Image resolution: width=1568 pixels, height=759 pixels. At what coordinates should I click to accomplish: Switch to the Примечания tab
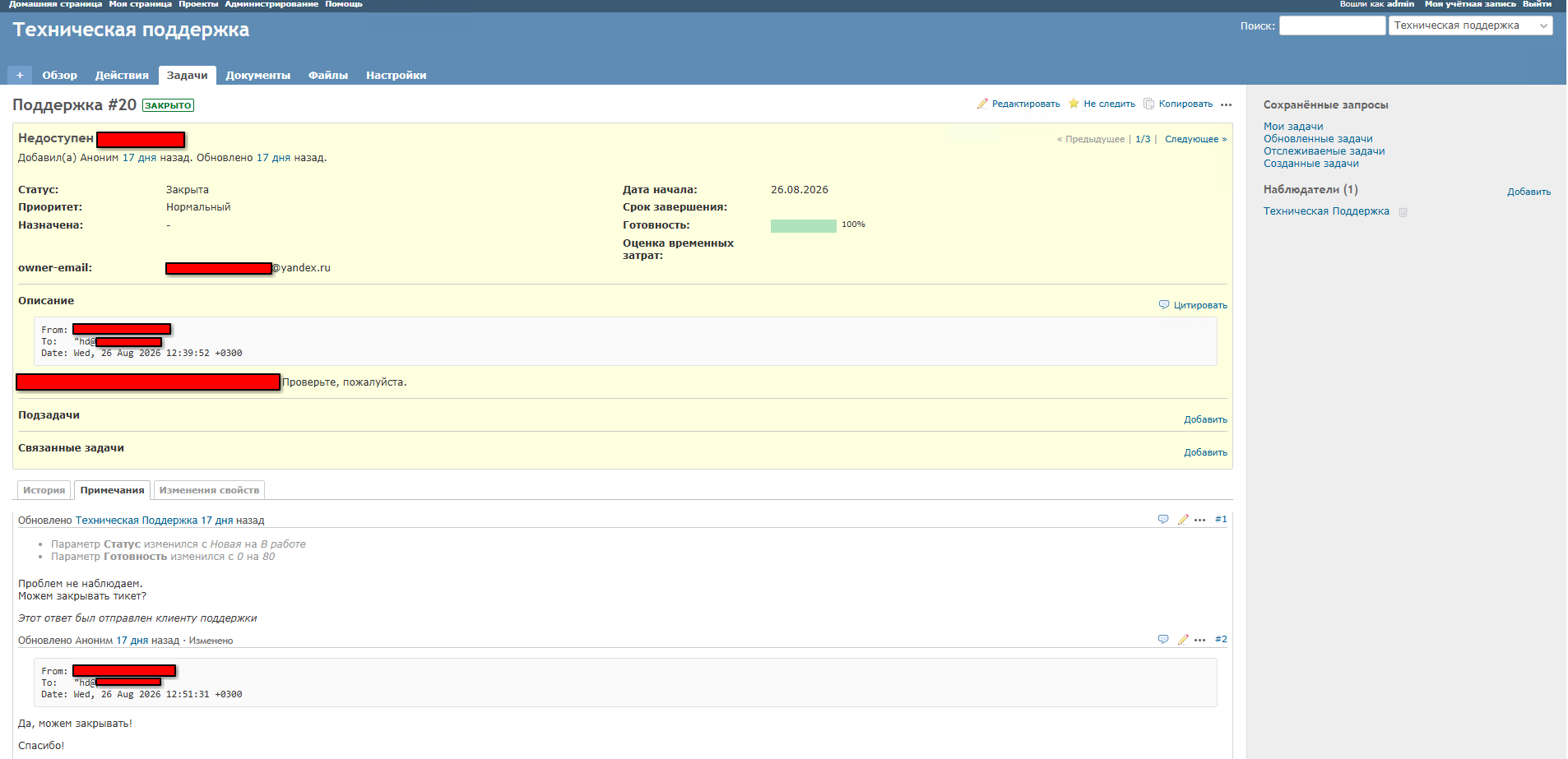pyautogui.click(x=113, y=490)
